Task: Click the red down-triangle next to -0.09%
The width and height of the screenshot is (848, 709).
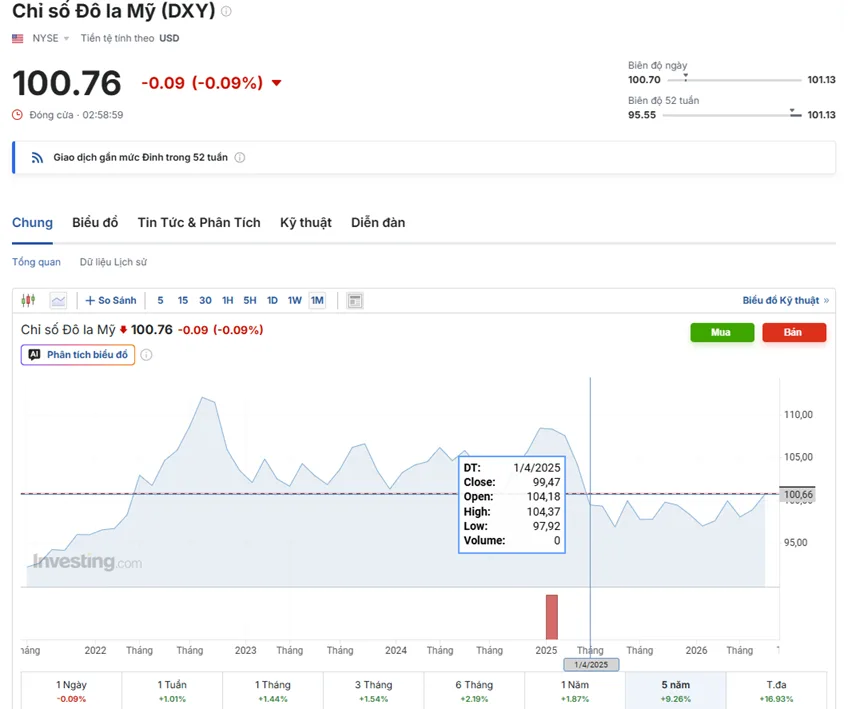Action: click(x=276, y=83)
